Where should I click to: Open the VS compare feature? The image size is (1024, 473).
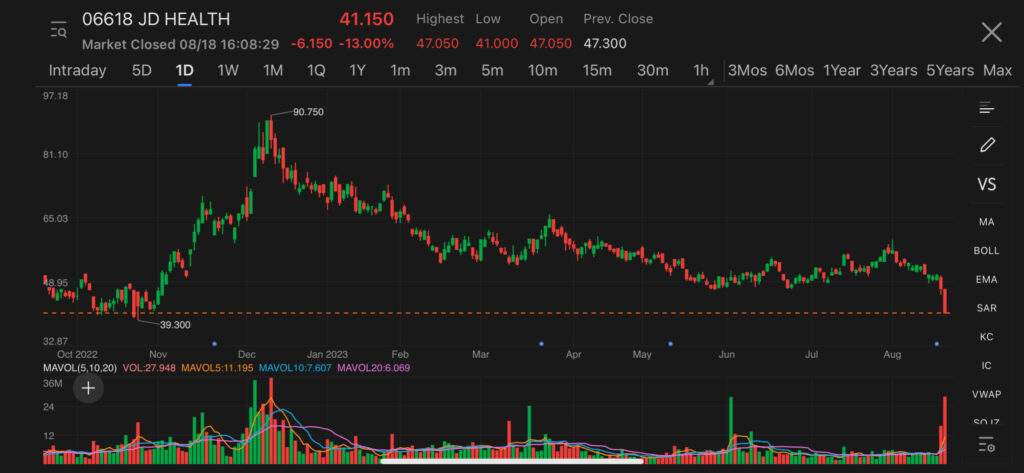[x=986, y=185]
